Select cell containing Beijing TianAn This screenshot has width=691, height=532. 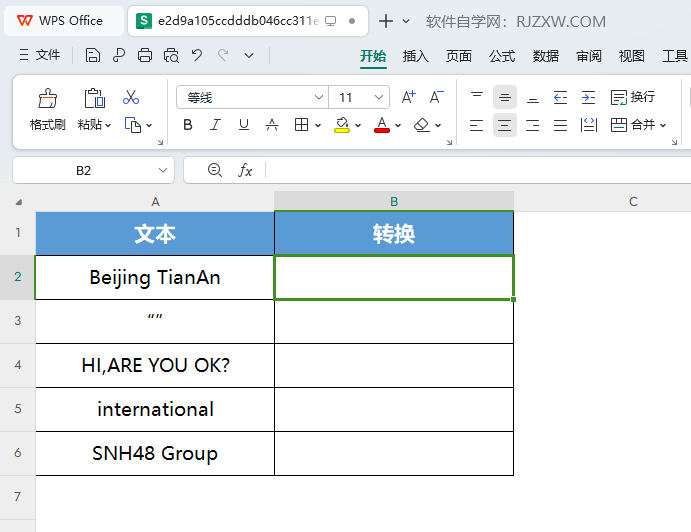(x=155, y=277)
